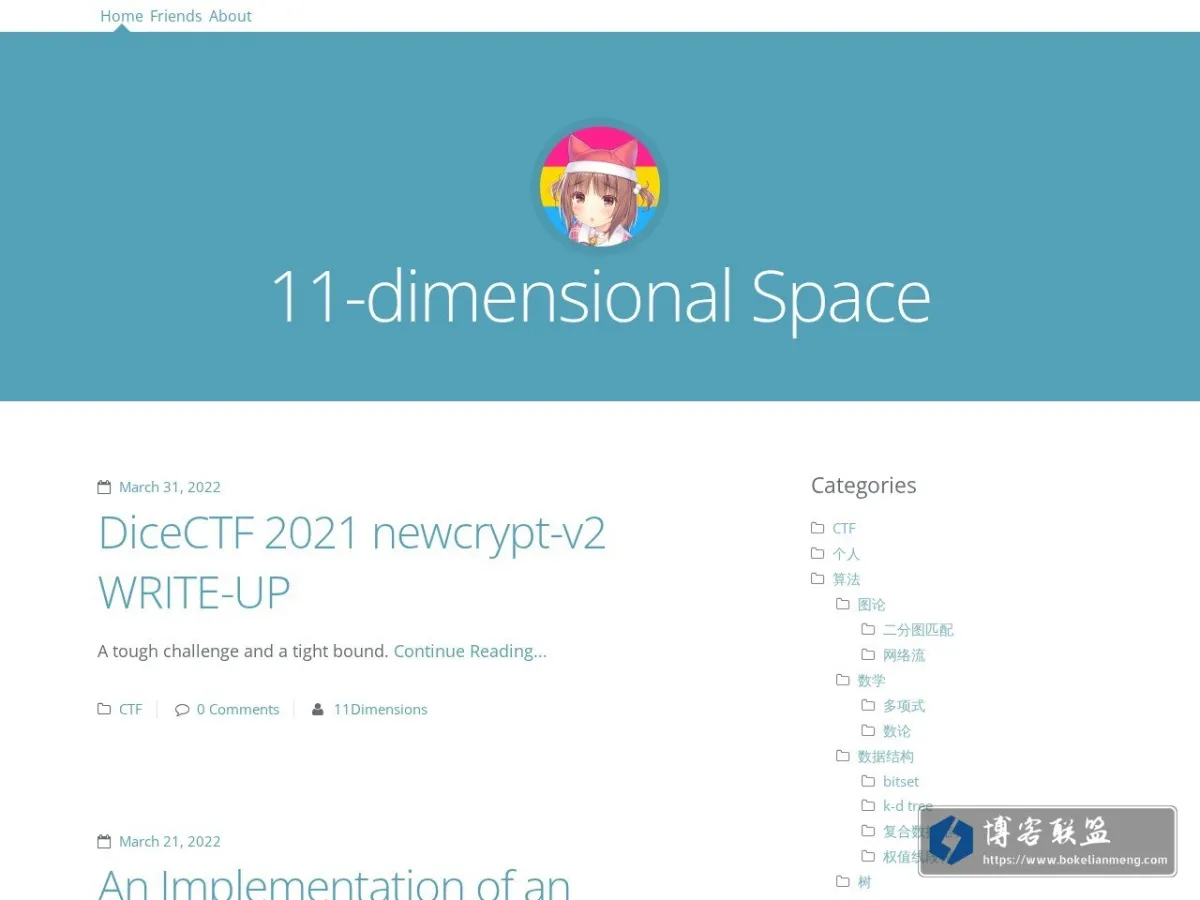Open the CTF tag under the post
1200x900 pixels.
coord(131,709)
